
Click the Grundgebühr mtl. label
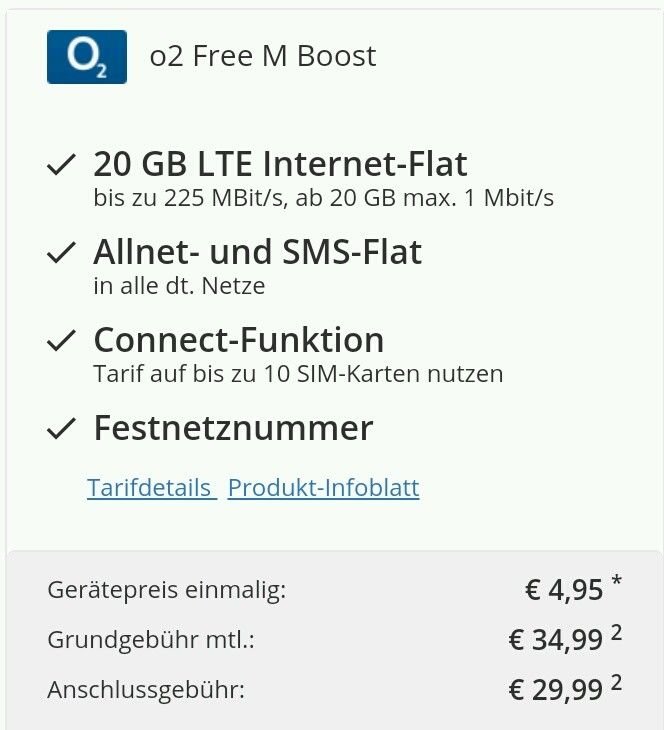click(x=151, y=640)
